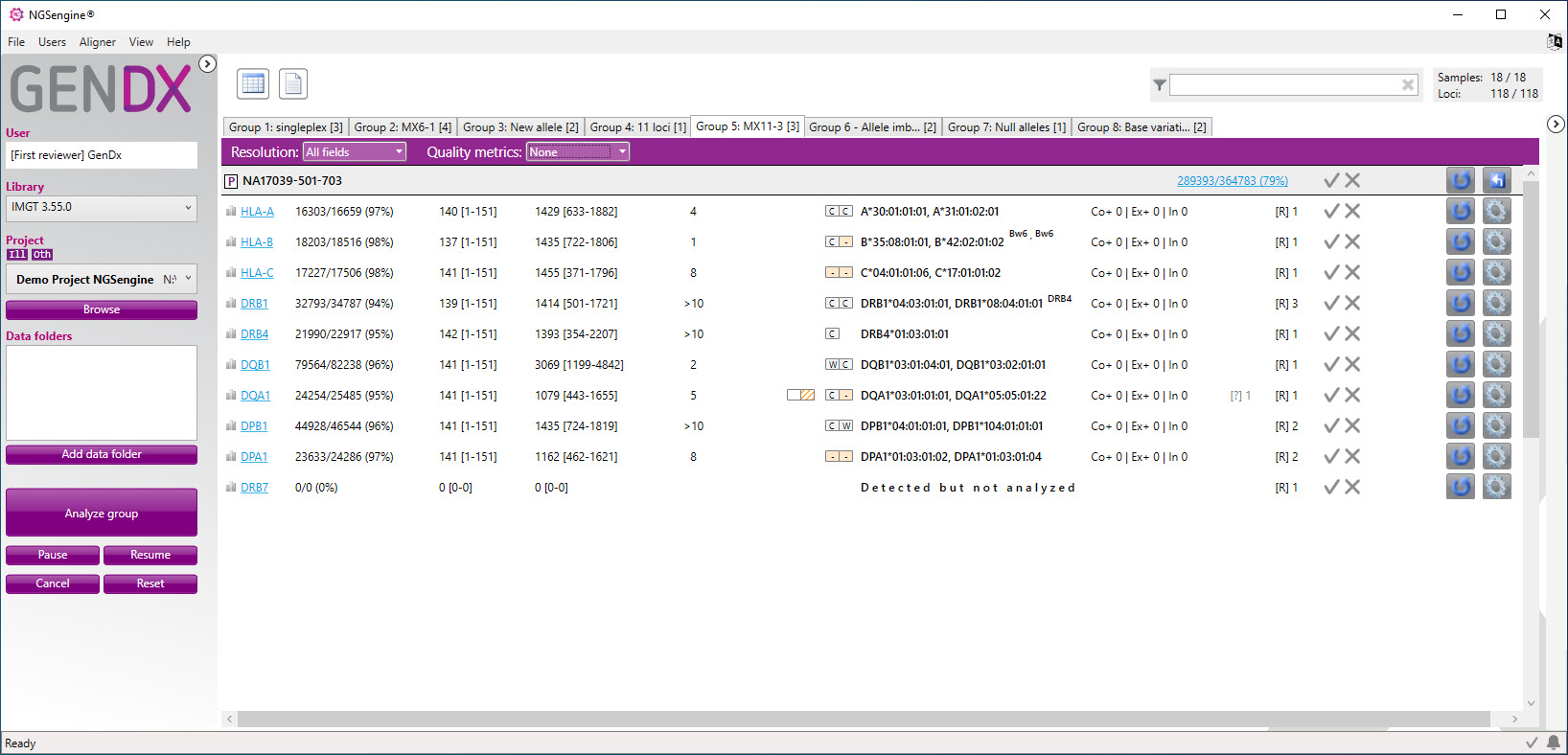Click the Analyze group button

click(x=102, y=513)
